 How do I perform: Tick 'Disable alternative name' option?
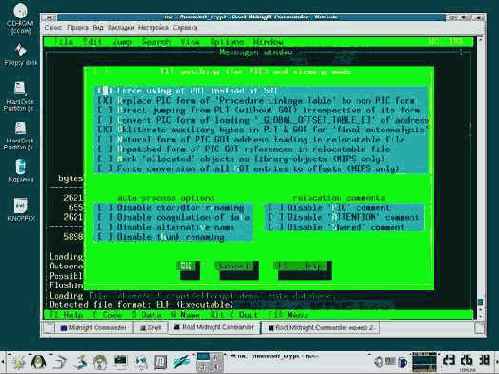tap(105, 227)
